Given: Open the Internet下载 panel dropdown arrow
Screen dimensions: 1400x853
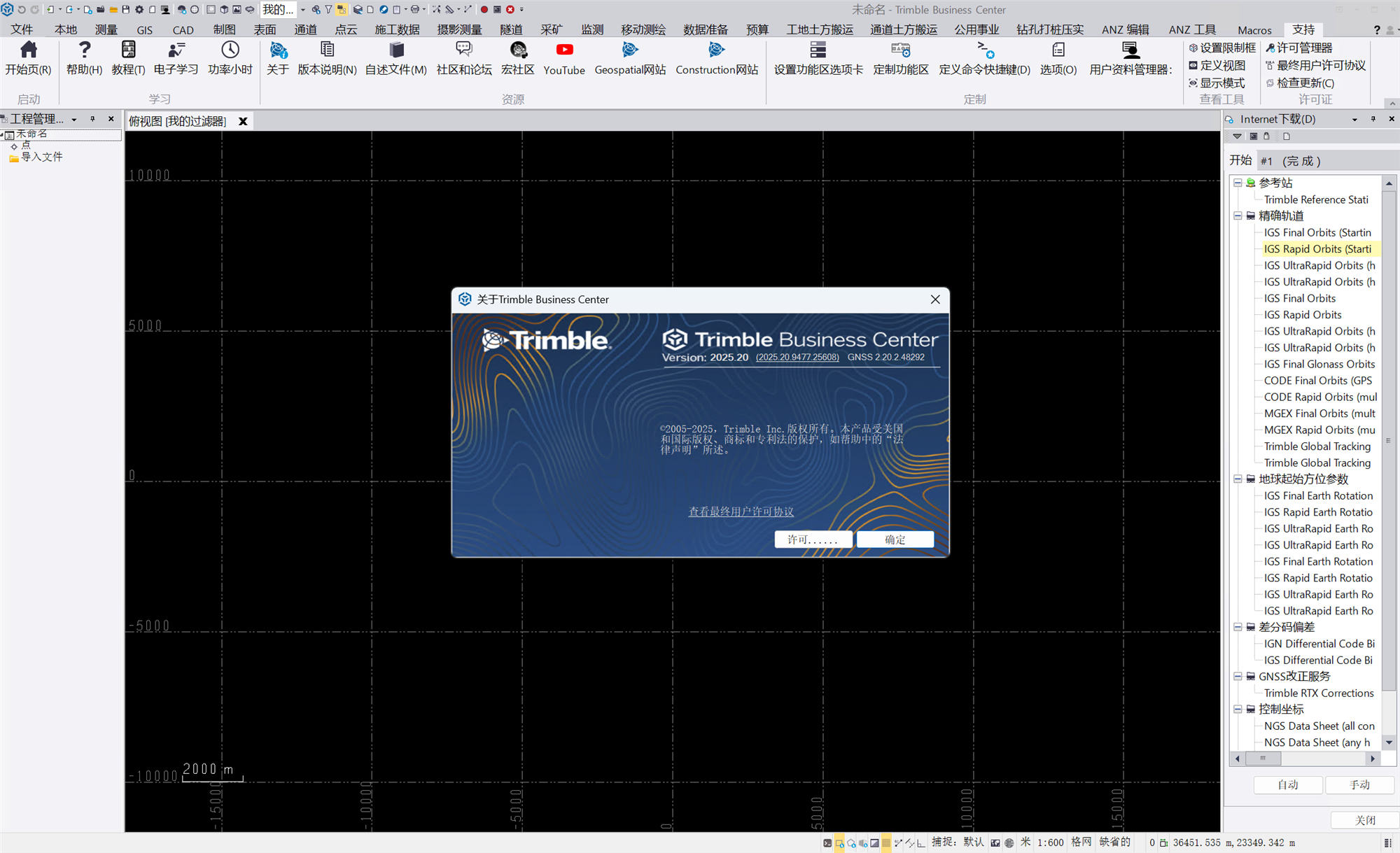Looking at the screenshot, I should pyautogui.click(x=1354, y=119).
